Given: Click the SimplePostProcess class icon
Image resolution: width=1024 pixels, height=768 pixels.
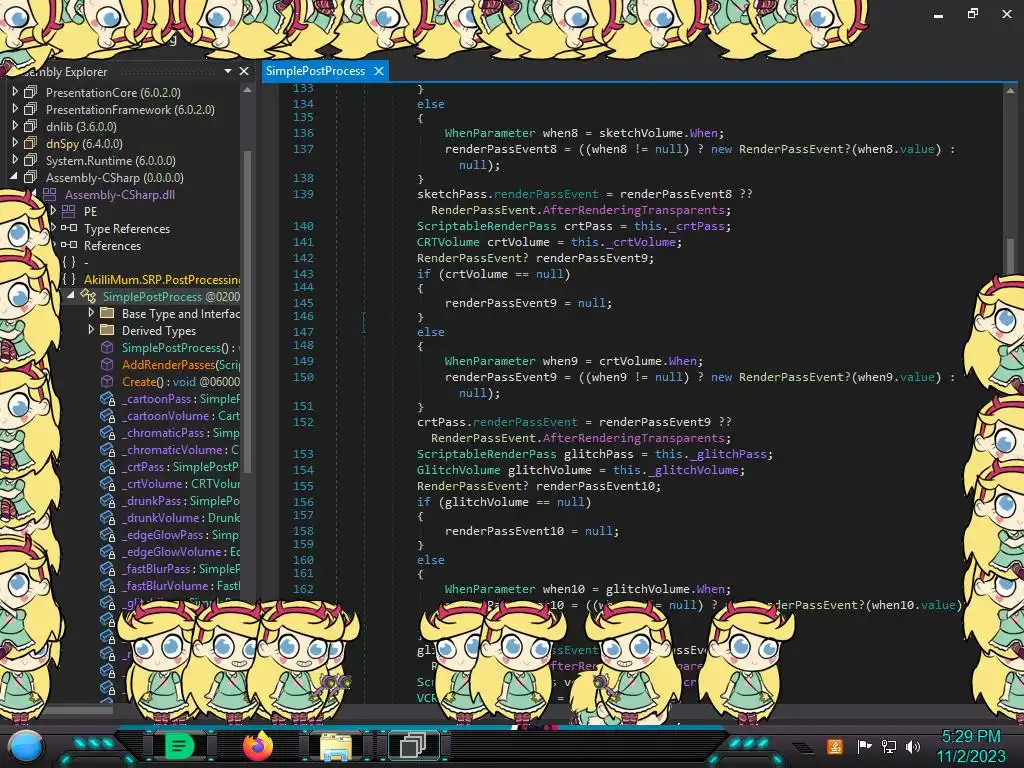Looking at the screenshot, I should click(x=88, y=296).
